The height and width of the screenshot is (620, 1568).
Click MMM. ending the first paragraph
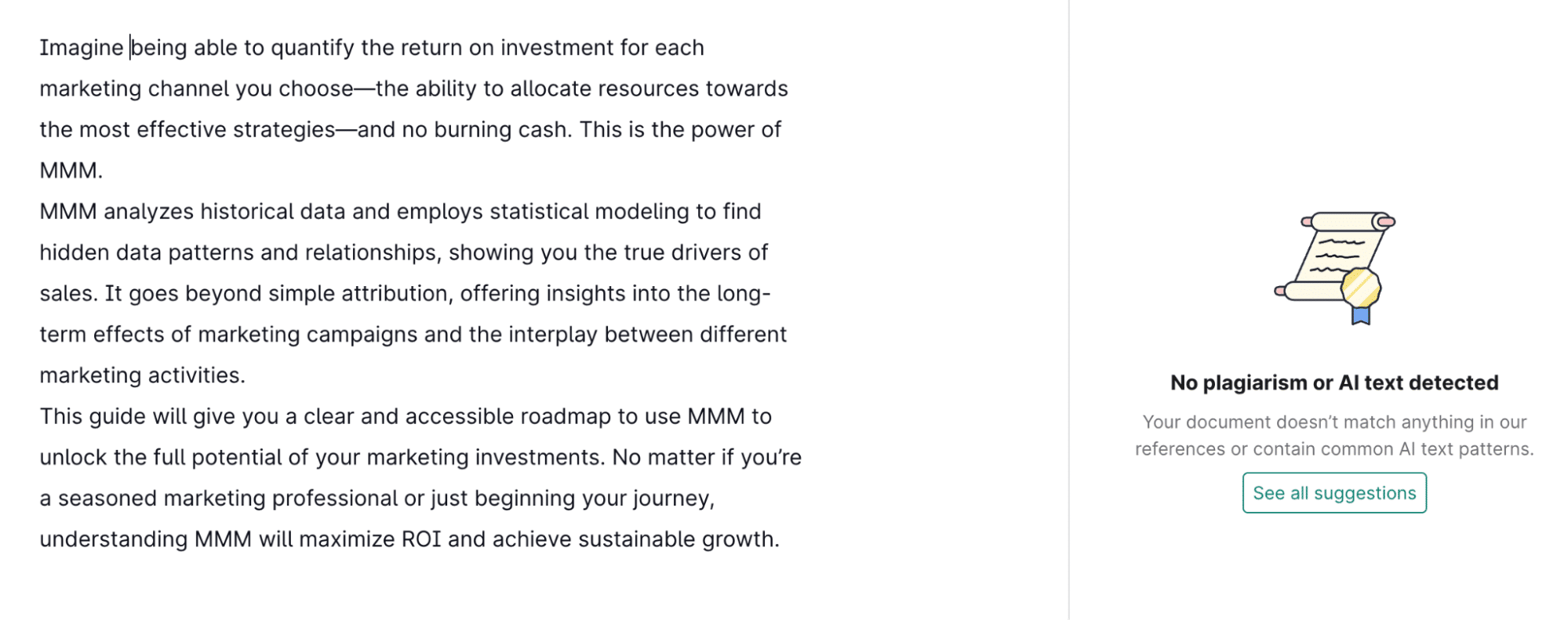pos(71,170)
